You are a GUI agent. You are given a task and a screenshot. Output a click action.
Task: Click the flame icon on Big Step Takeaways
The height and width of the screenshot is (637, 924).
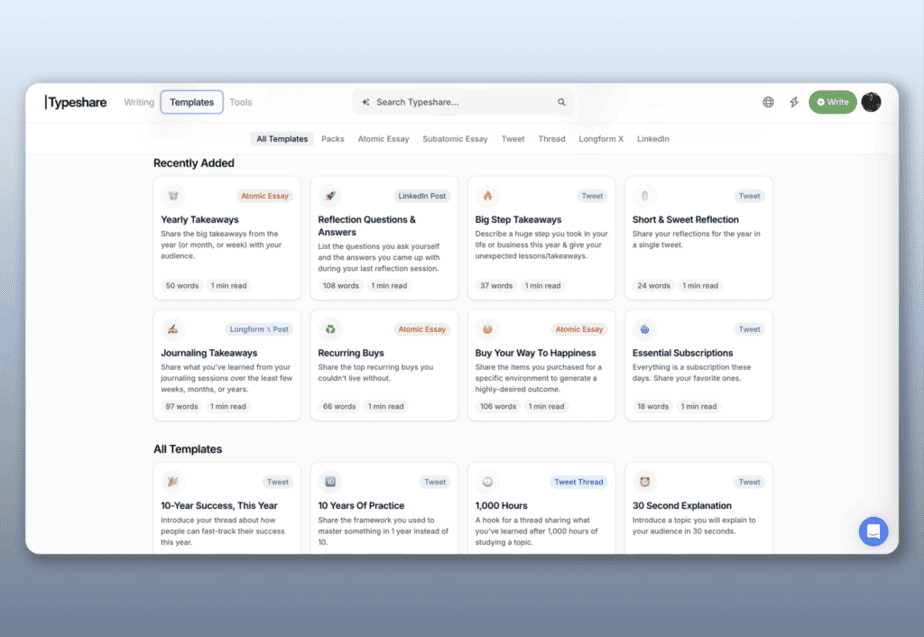coord(487,196)
